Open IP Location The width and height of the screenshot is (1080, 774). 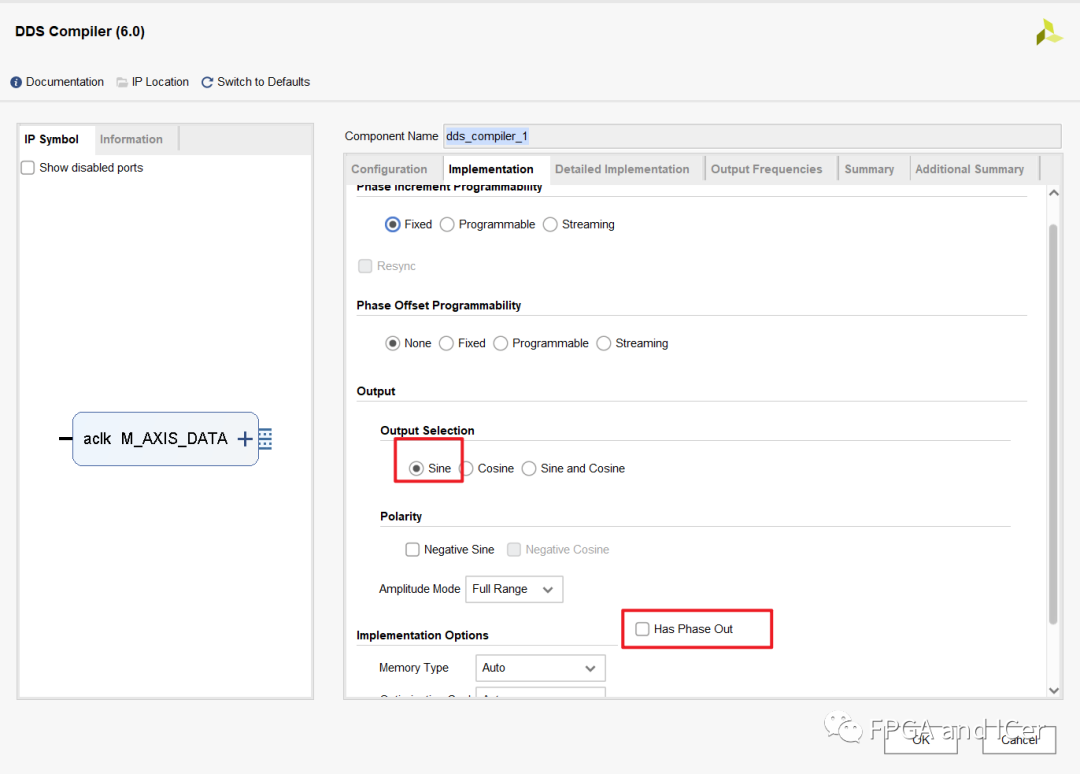[x=152, y=82]
